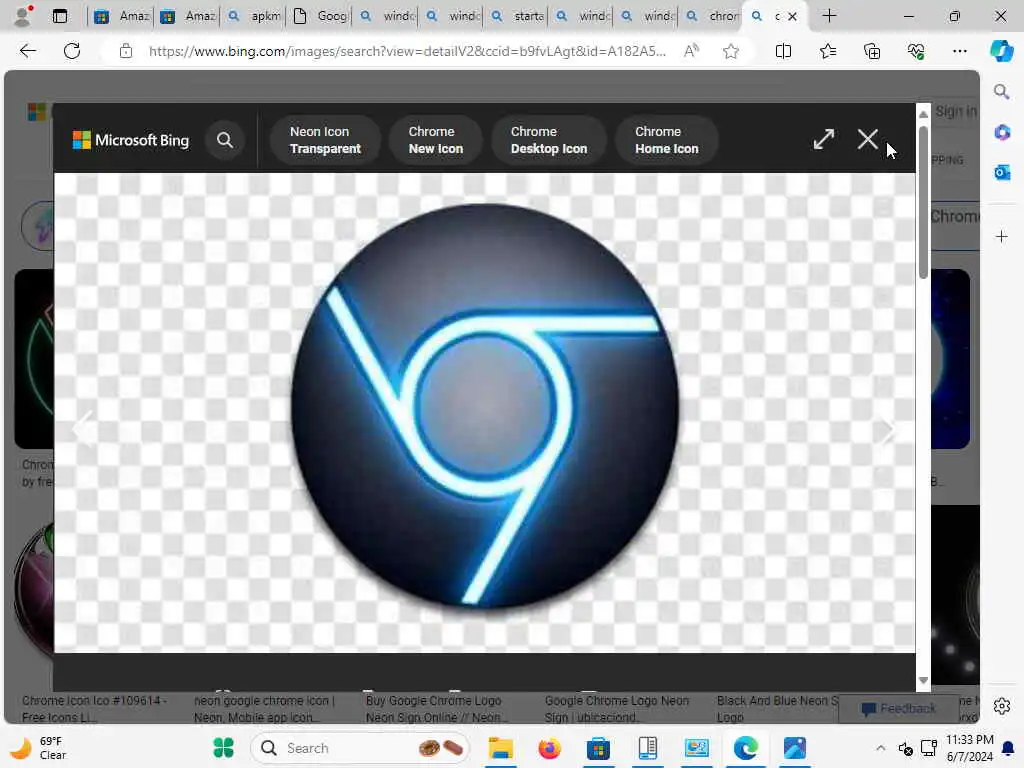Refresh the current page
Viewport: 1024px width, 768px height.
72,51
